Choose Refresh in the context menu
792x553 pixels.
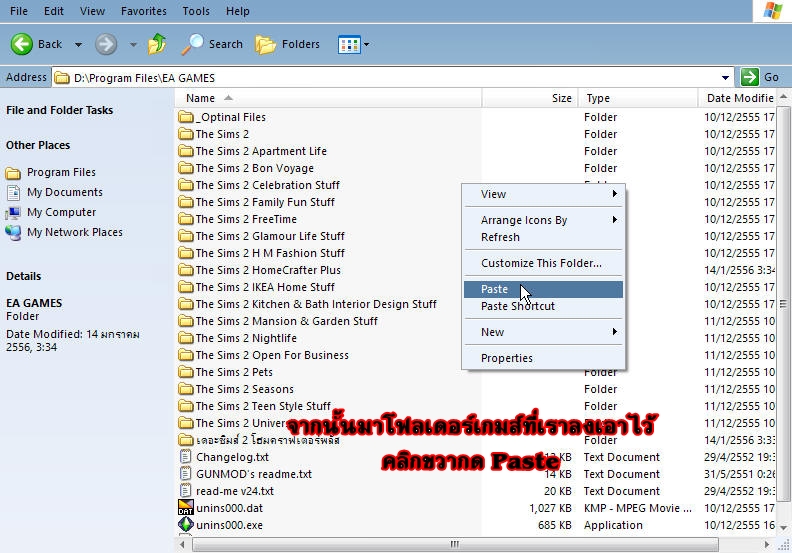click(543, 237)
